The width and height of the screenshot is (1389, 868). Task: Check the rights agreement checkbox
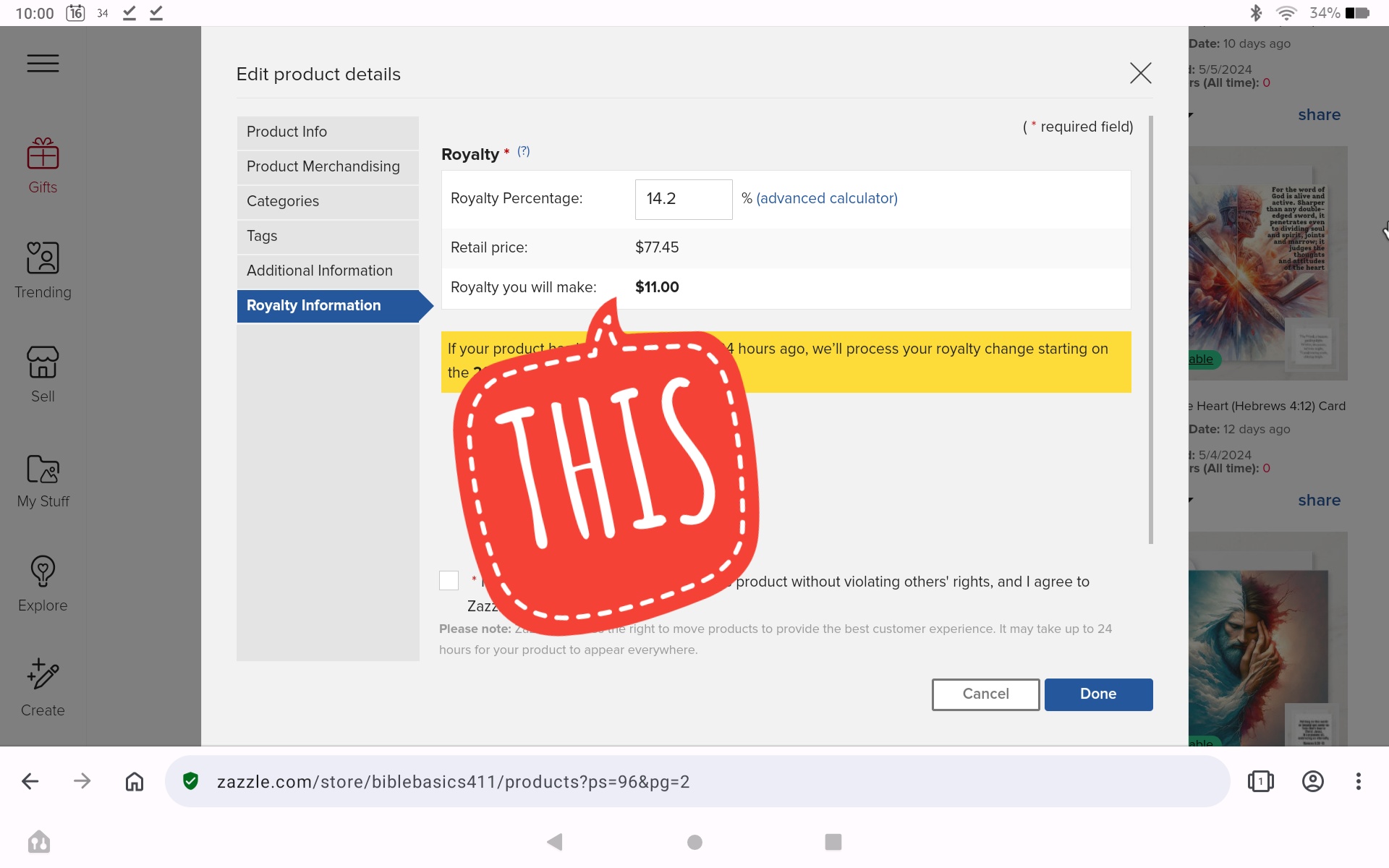point(449,580)
